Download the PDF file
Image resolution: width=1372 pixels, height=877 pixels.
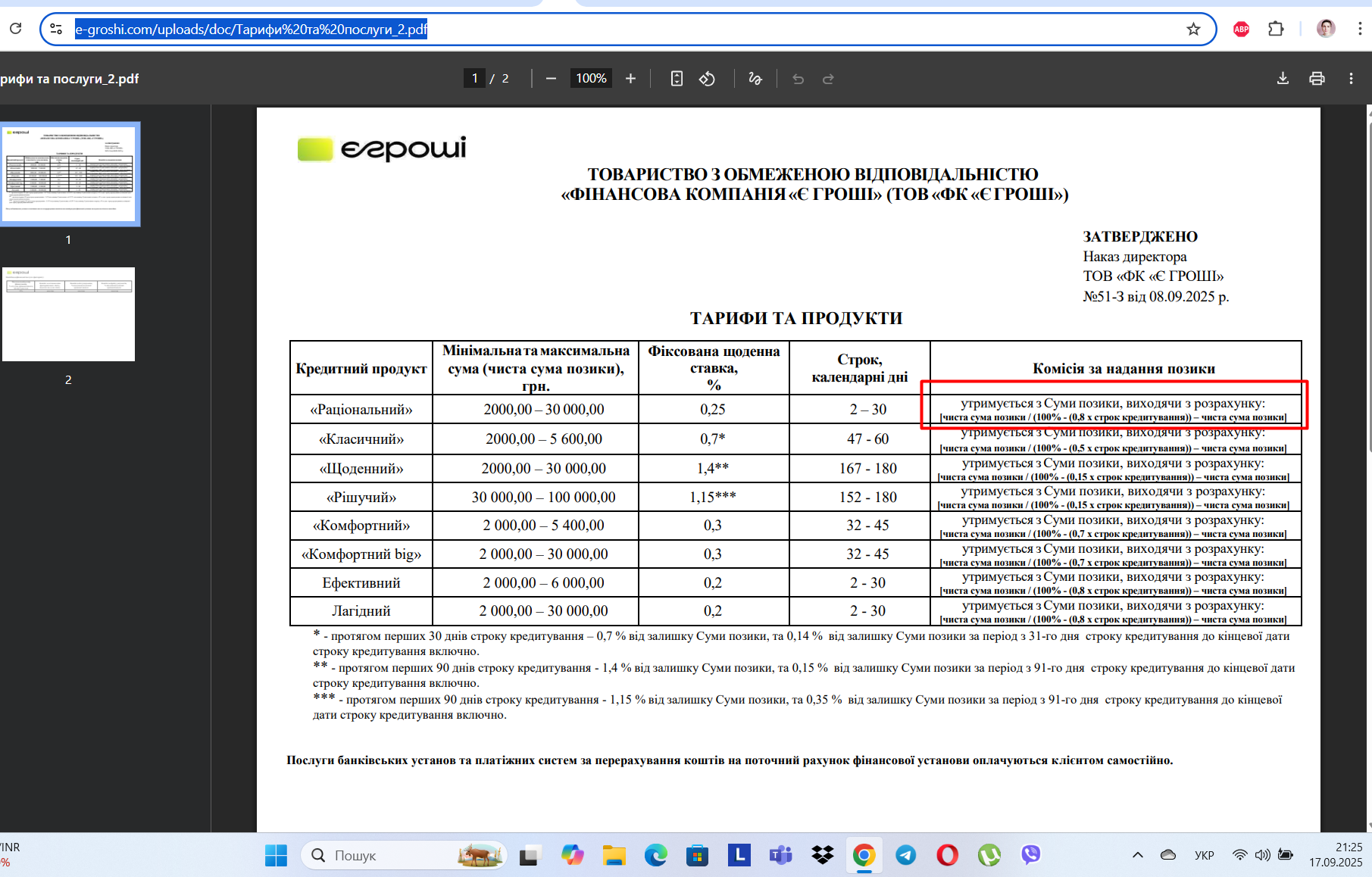click(x=1283, y=78)
